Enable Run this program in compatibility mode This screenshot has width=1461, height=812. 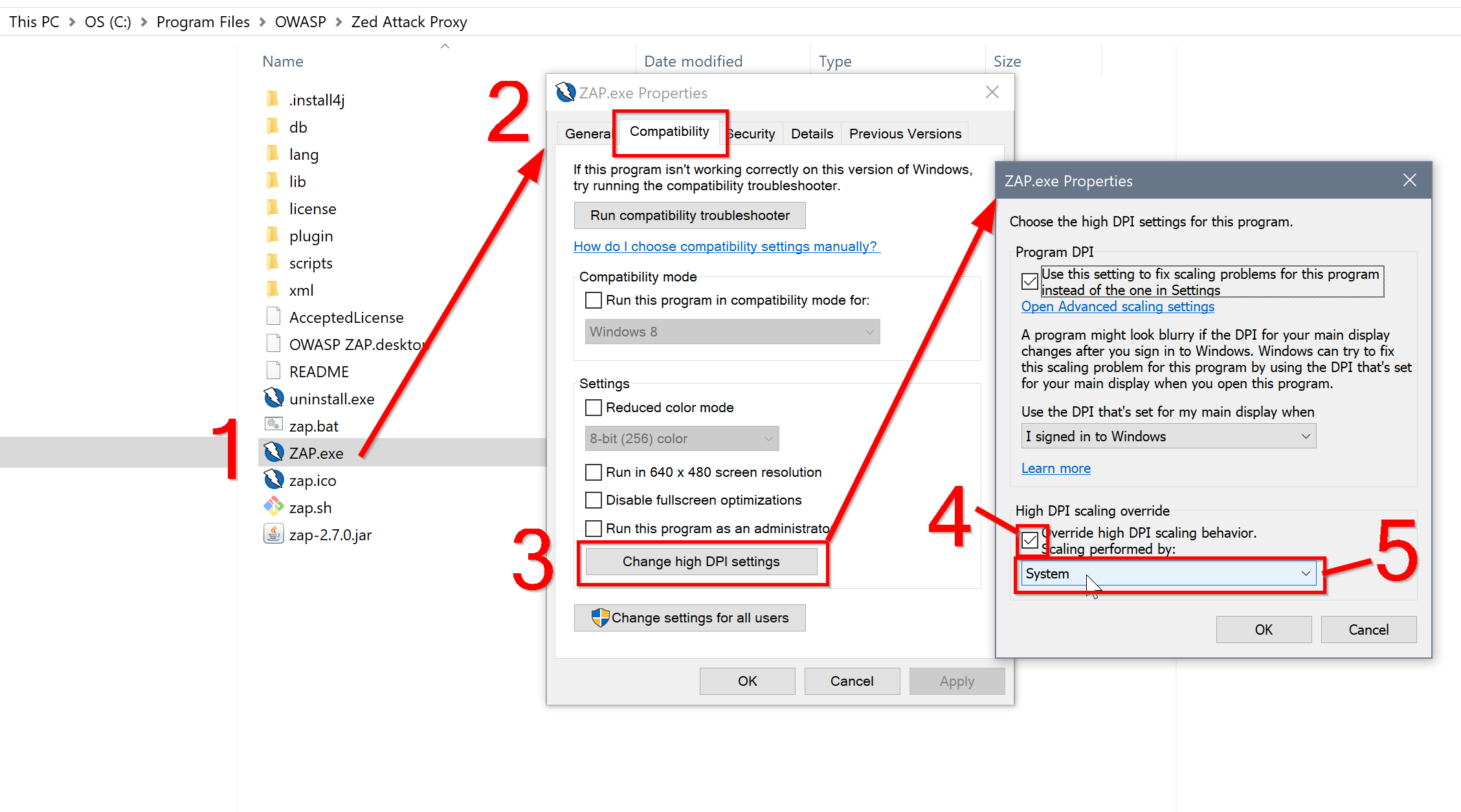click(x=593, y=300)
